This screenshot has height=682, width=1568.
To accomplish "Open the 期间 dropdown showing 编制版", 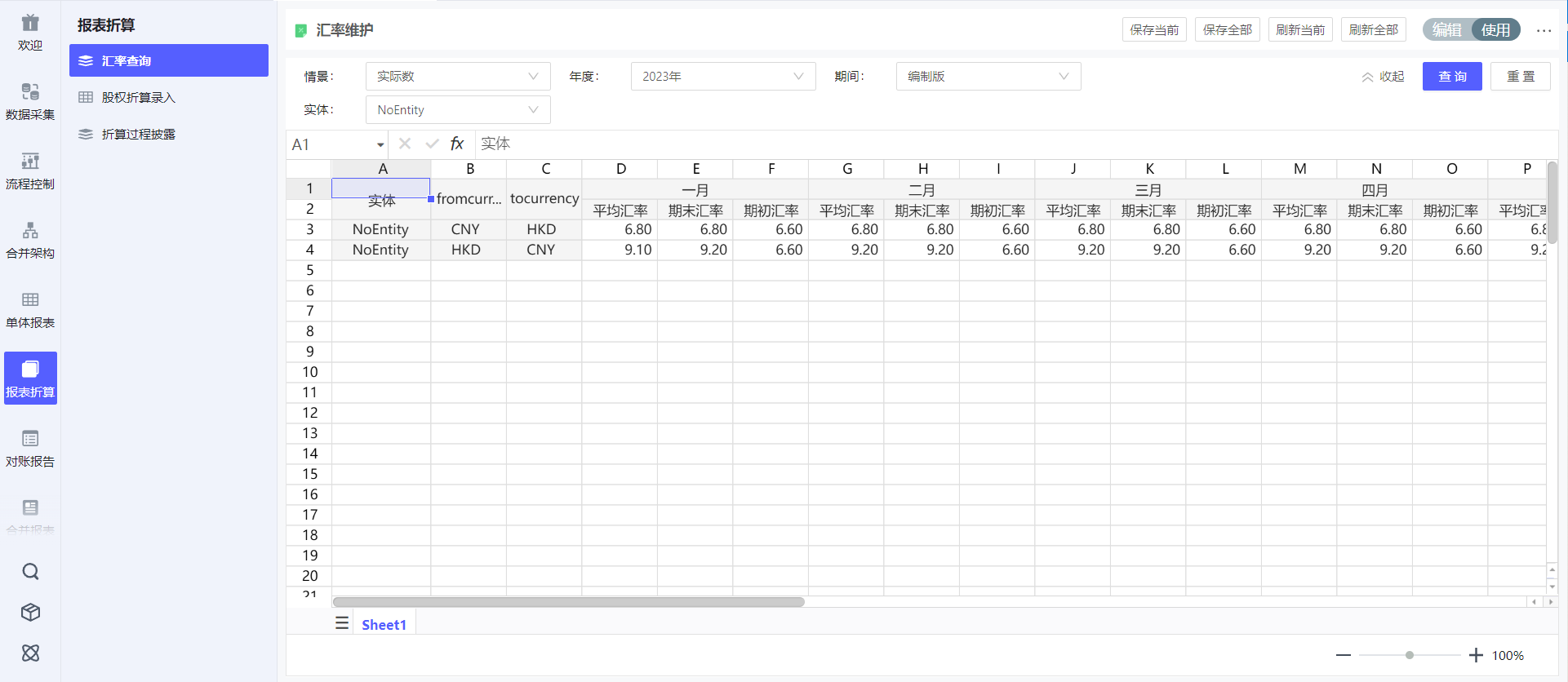I will 988,77.
